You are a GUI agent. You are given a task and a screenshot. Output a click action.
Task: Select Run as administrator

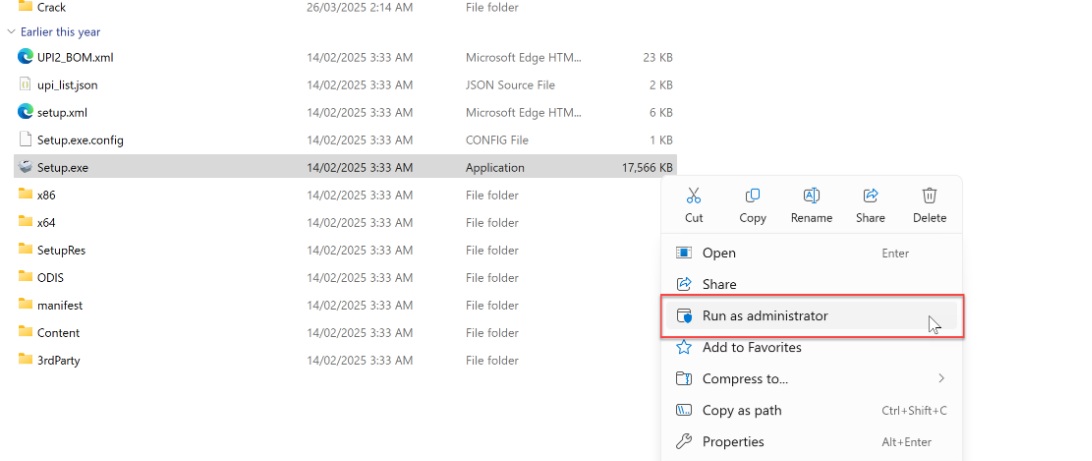click(x=765, y=316)
